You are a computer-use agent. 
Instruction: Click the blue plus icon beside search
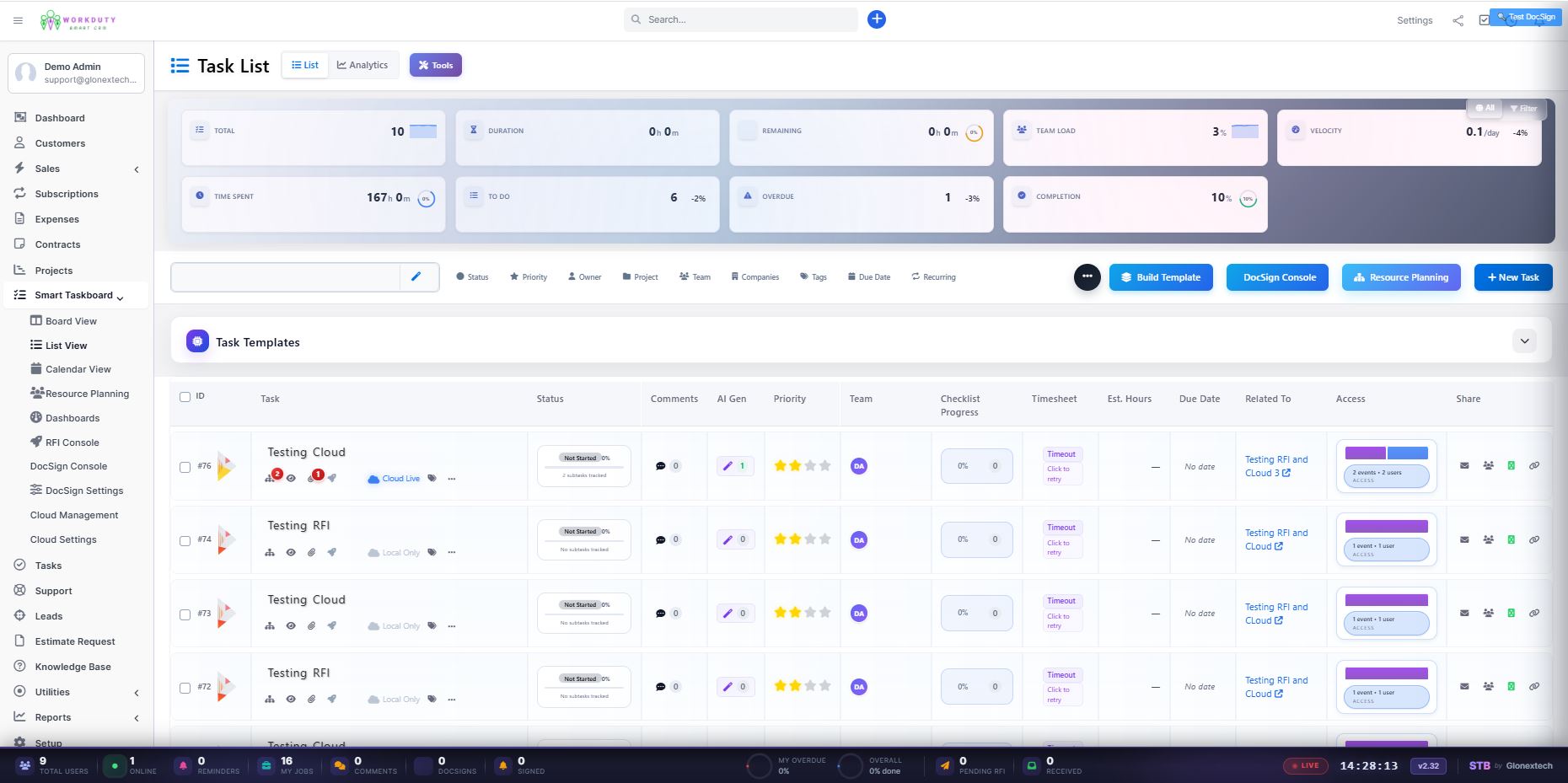point(877,19)
